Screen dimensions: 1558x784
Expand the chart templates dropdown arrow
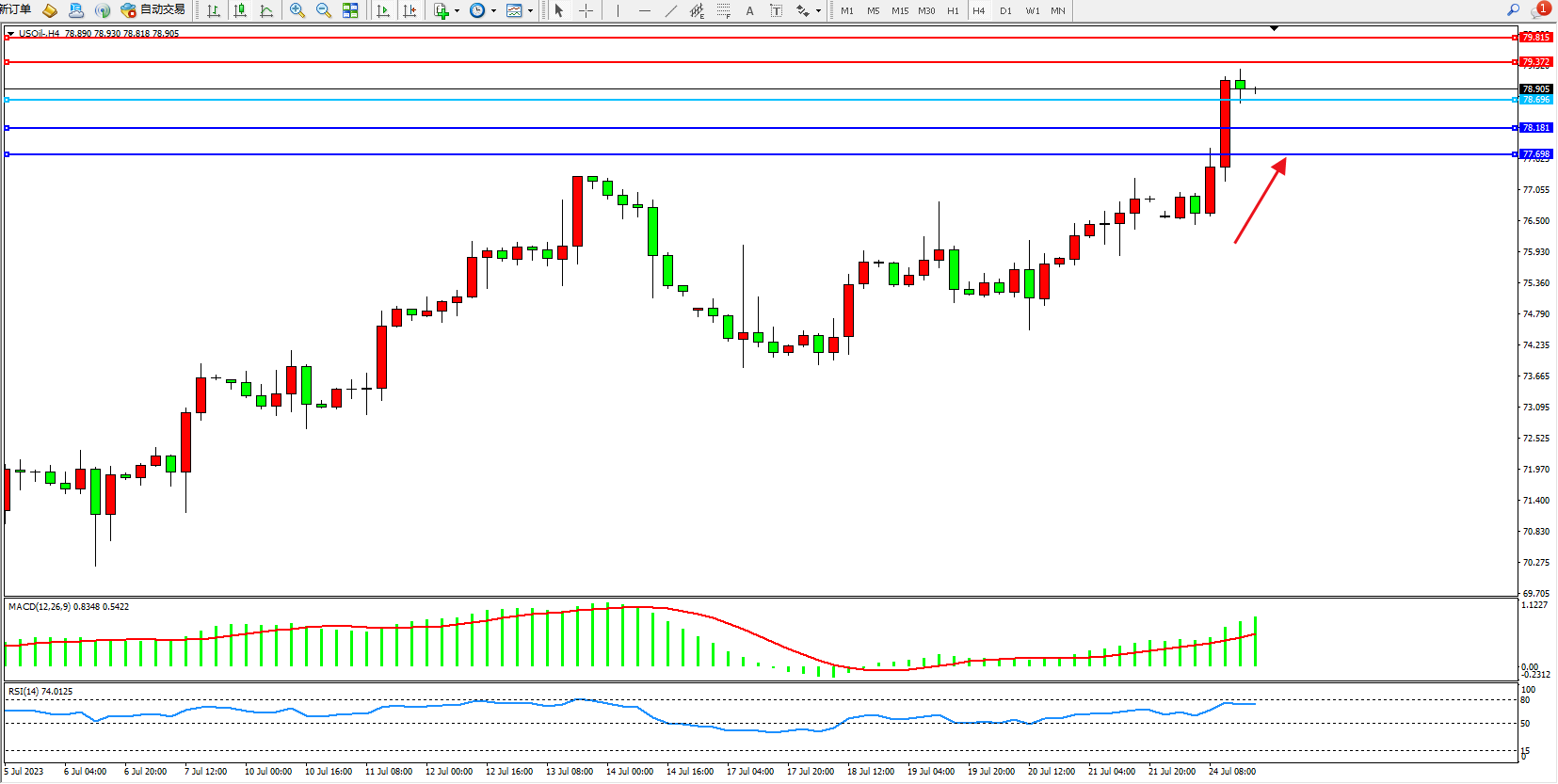530,11
